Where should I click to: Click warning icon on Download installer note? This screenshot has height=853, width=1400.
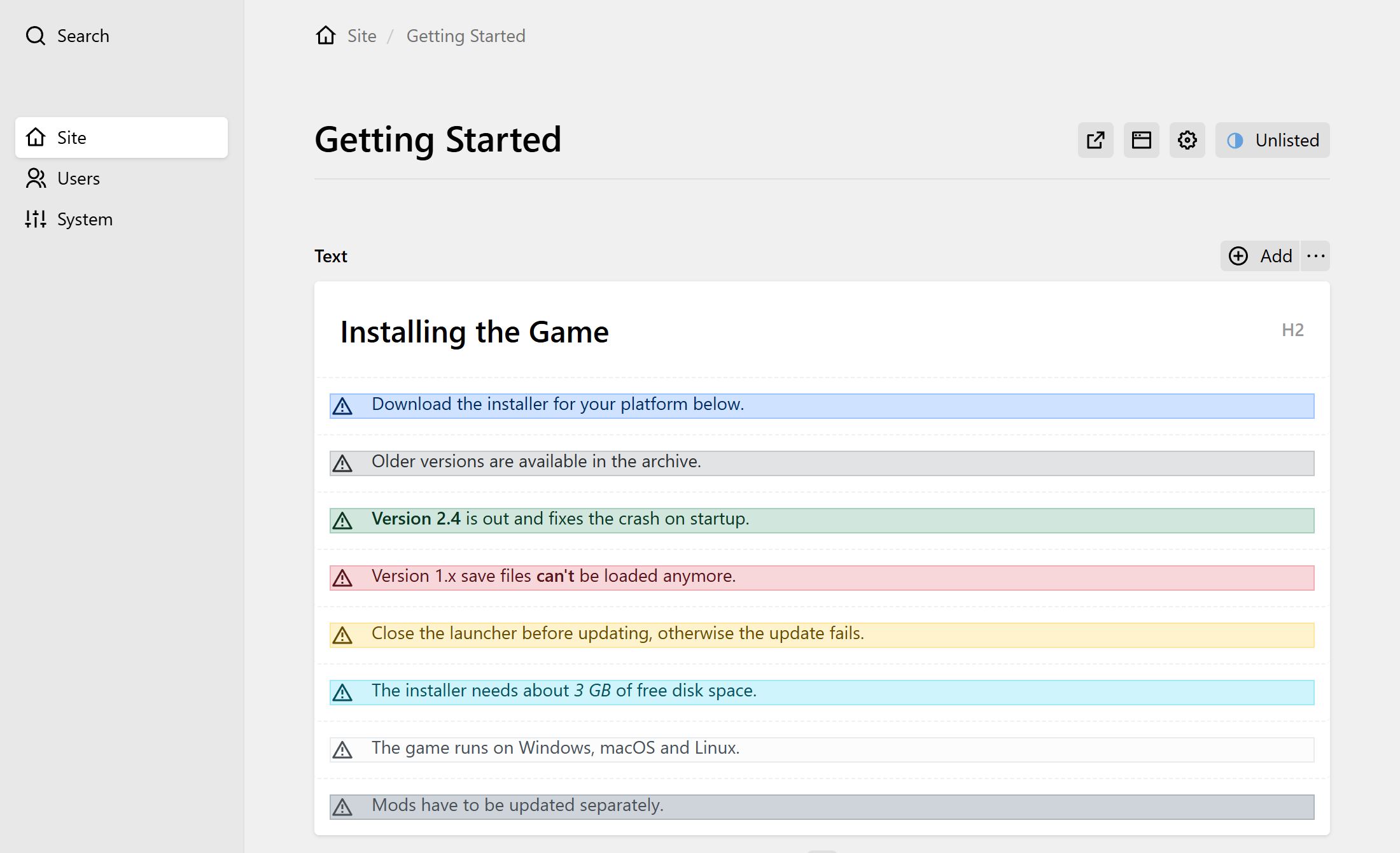pos(342,406)
